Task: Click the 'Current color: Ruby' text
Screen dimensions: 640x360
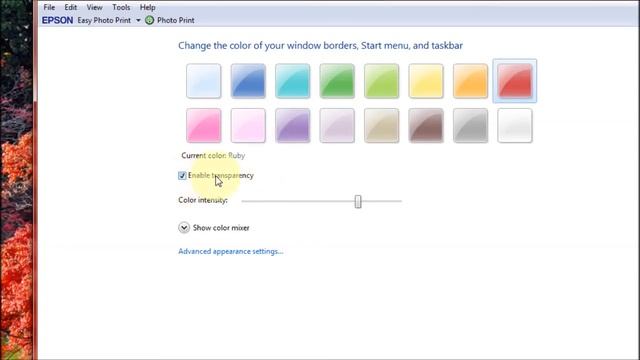Action: (213, 156)
